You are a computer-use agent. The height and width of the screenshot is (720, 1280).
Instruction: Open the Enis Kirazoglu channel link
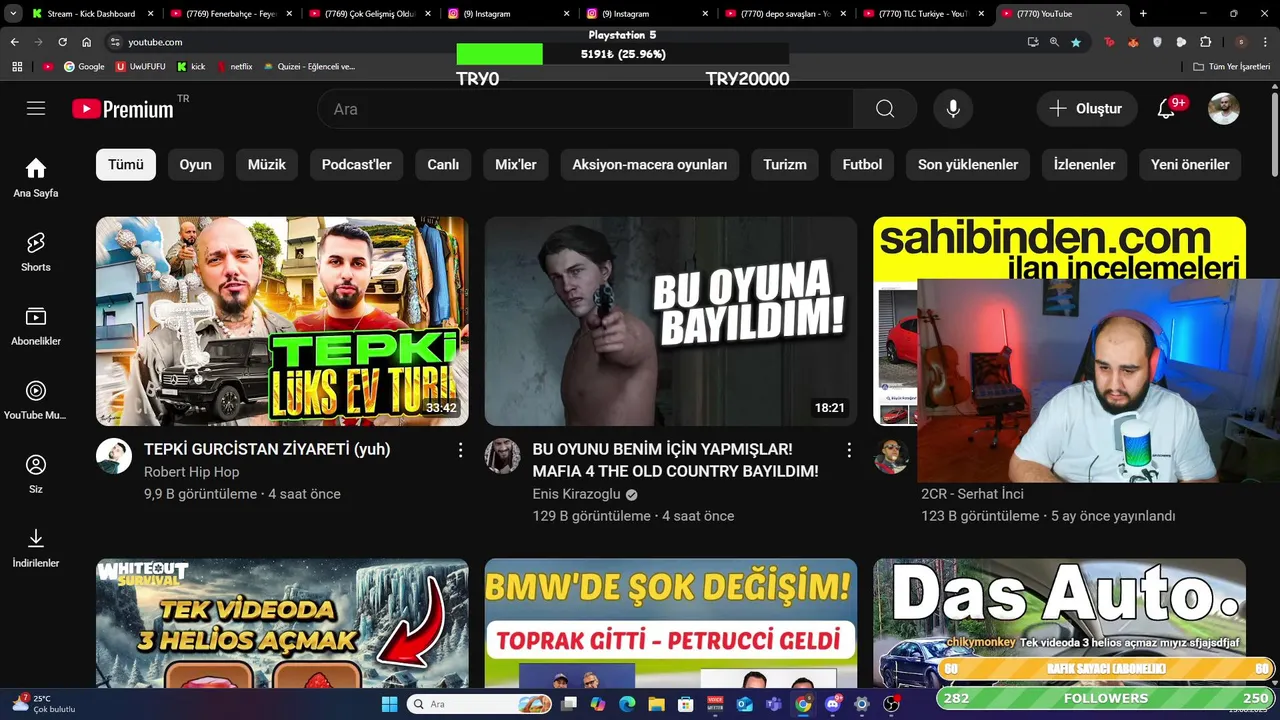tap(578, 494)
